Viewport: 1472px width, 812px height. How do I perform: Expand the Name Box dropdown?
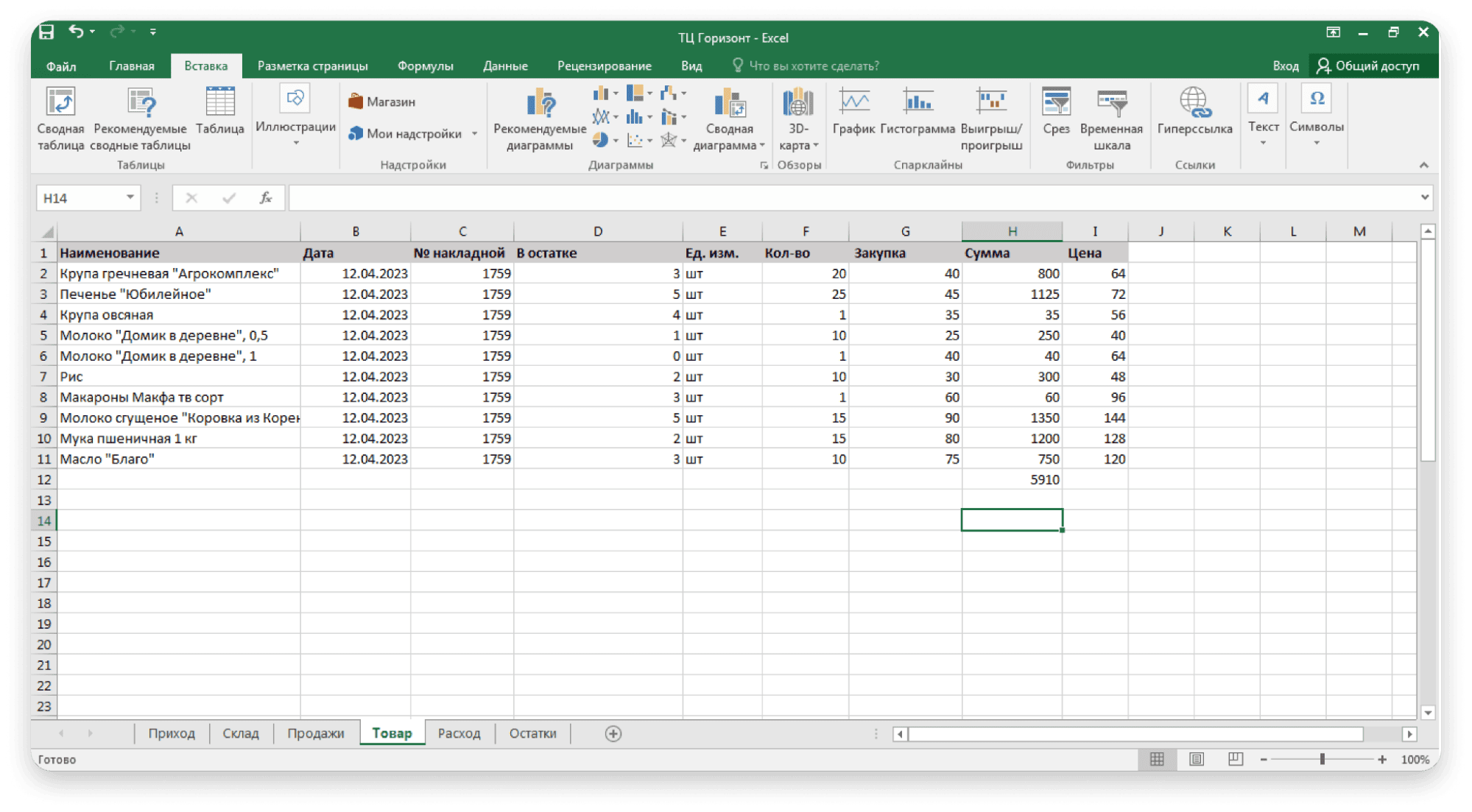click(130, 197)
